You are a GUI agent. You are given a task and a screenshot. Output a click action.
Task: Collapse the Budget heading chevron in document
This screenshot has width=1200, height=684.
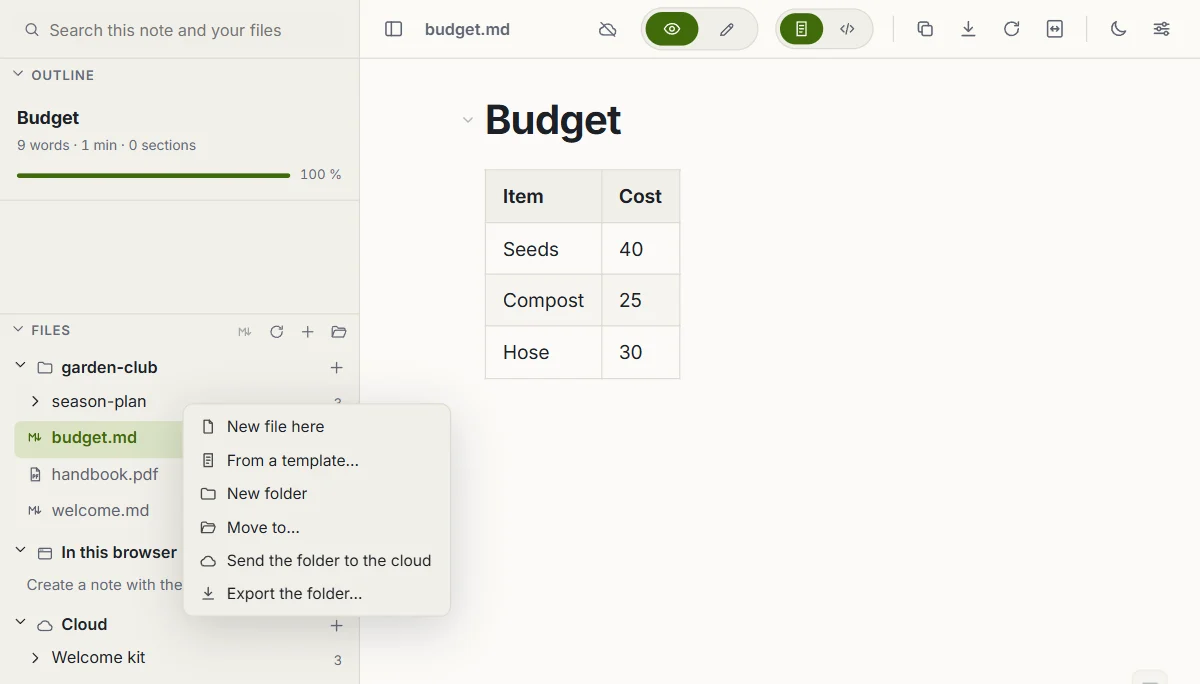point(467,120)
